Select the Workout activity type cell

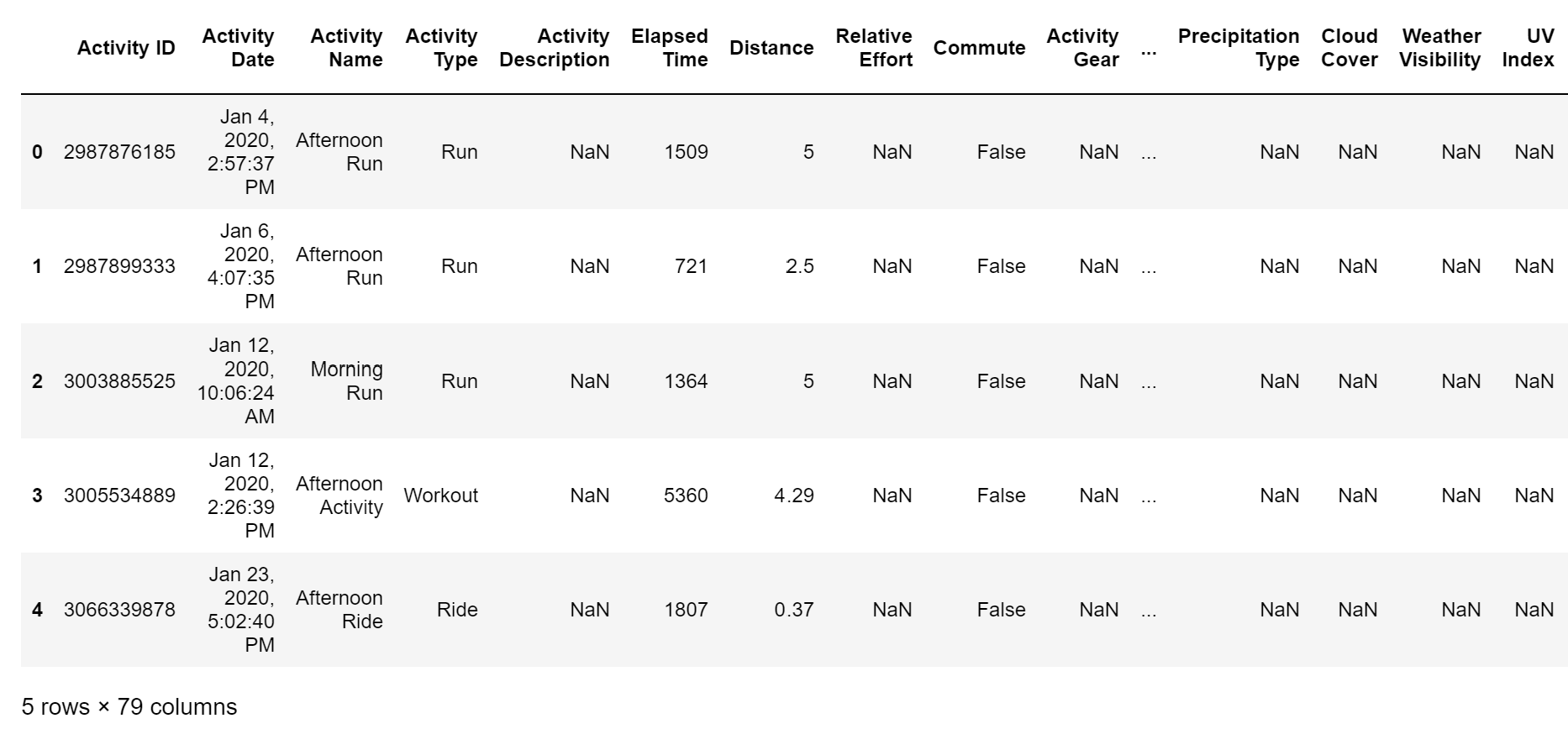point(440,496)
